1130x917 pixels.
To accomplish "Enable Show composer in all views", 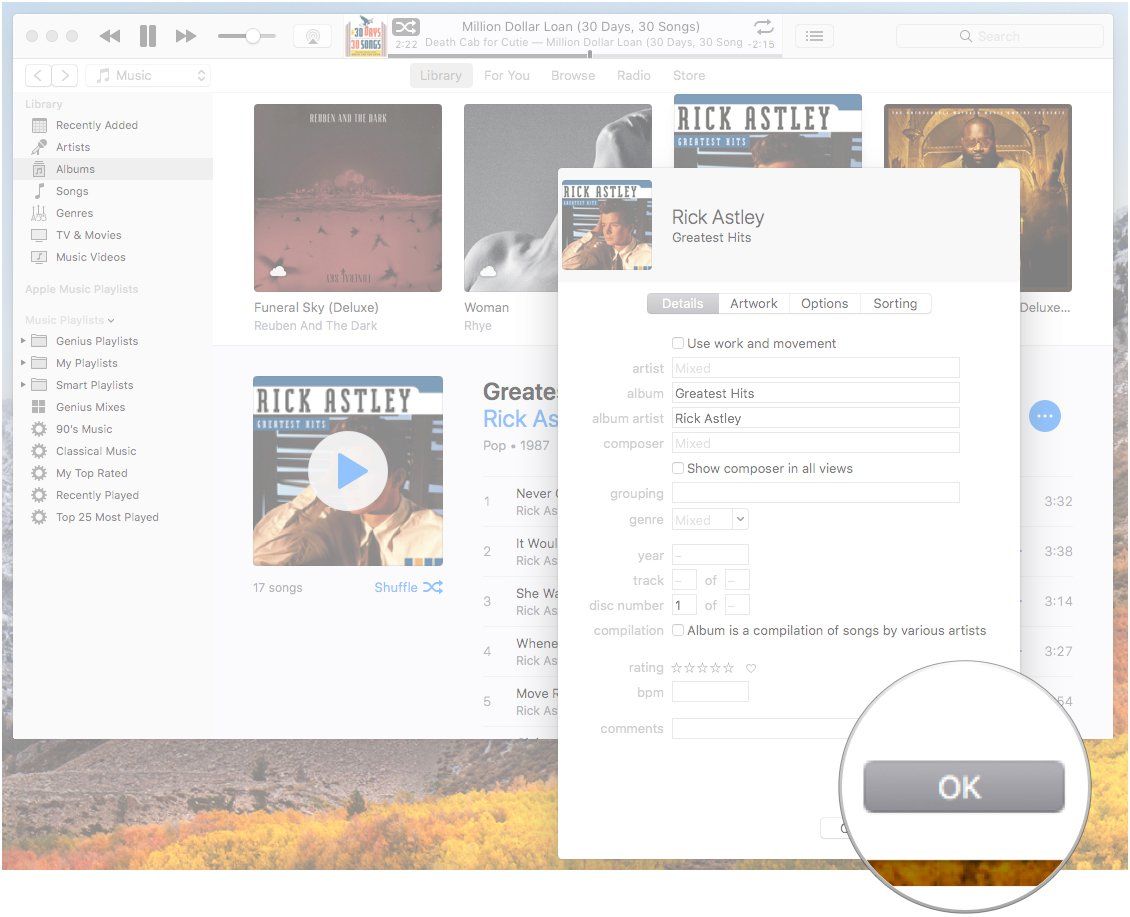I will tap(678, 468).
